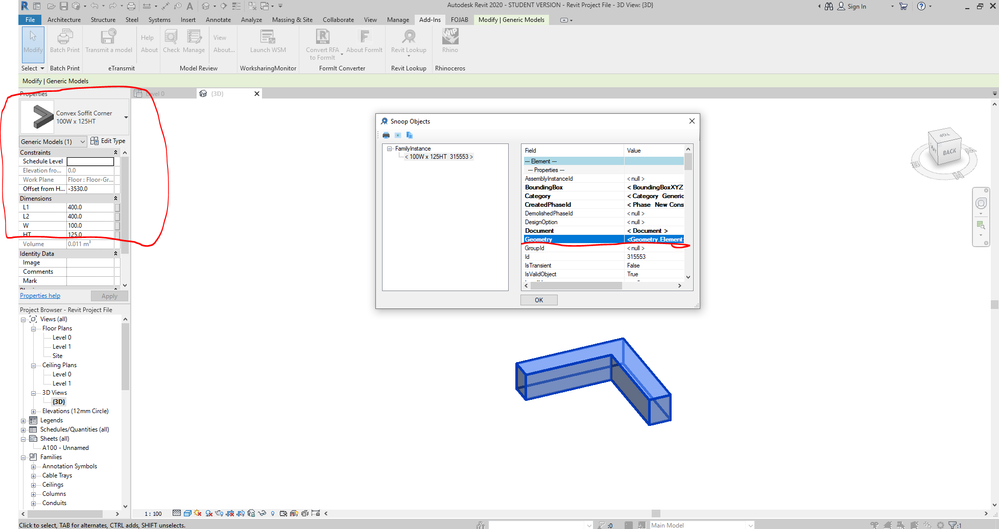
Task: Save the project from quick access toolbar
Action: point(63,6)
